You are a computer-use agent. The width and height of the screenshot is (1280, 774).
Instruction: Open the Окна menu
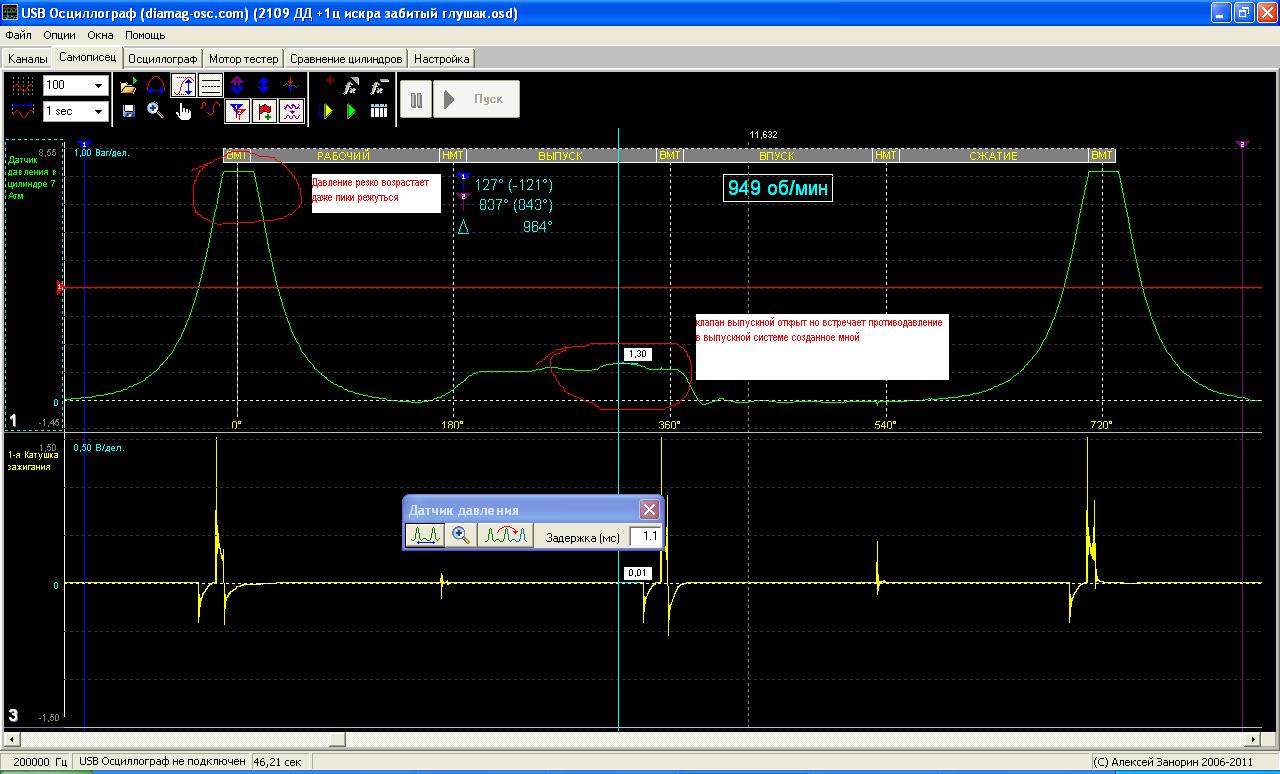pos(101,35)
